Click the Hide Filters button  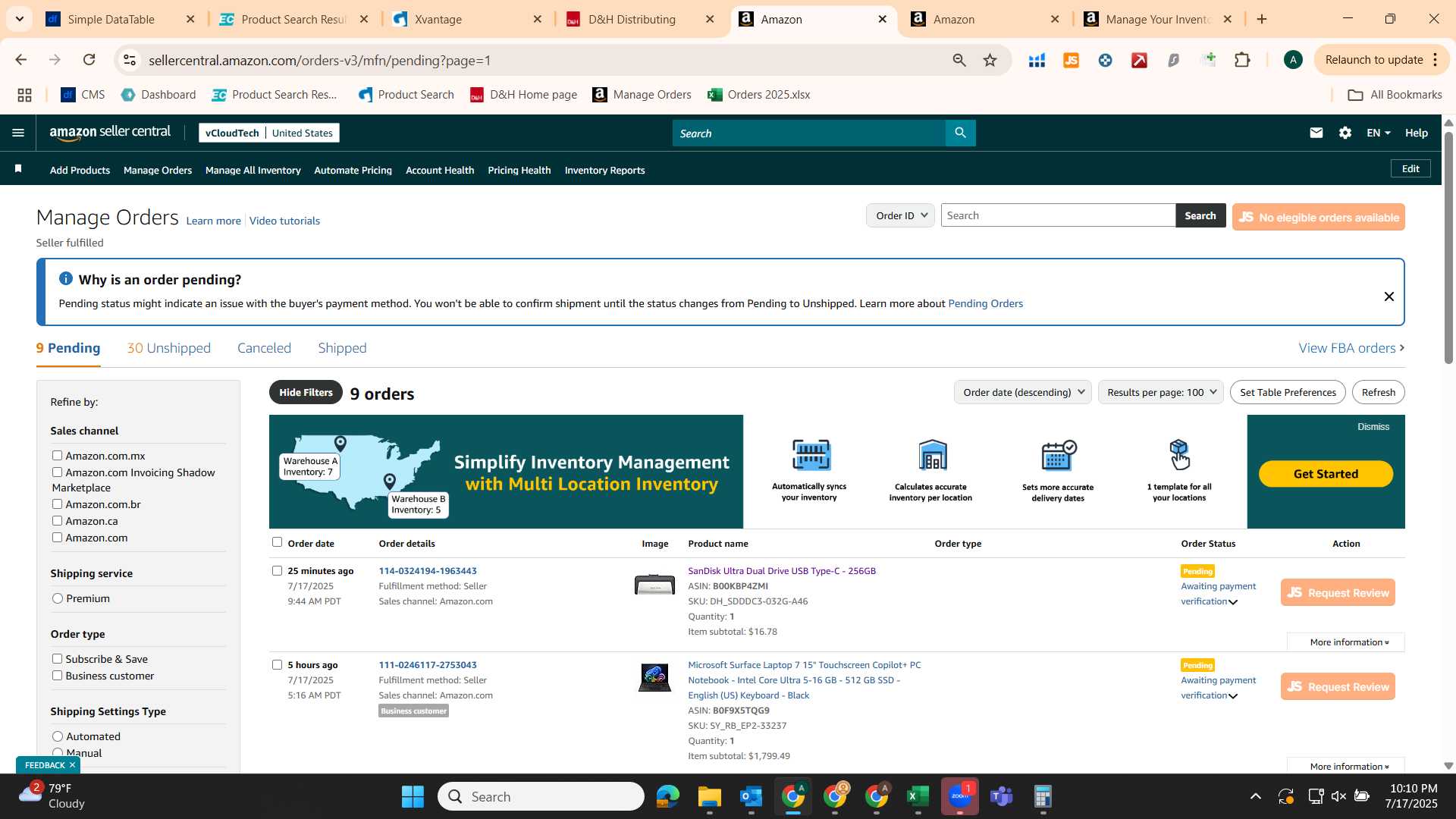coord(306,392)
